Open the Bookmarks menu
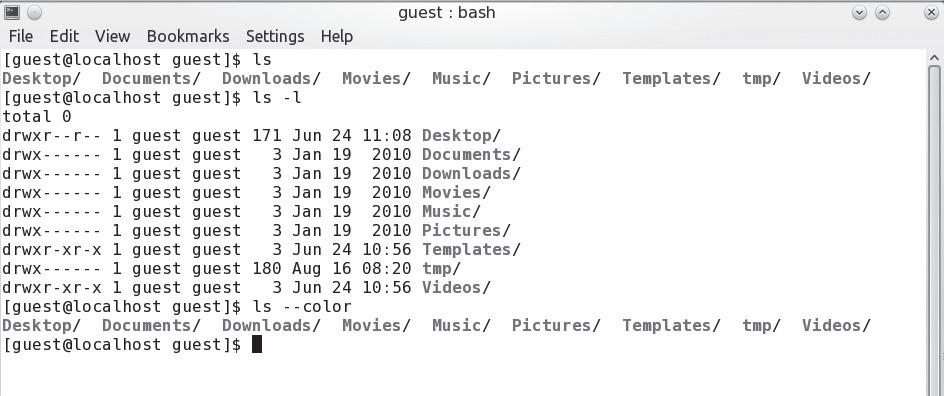944x396 pixels. click(x=188, y=37)
